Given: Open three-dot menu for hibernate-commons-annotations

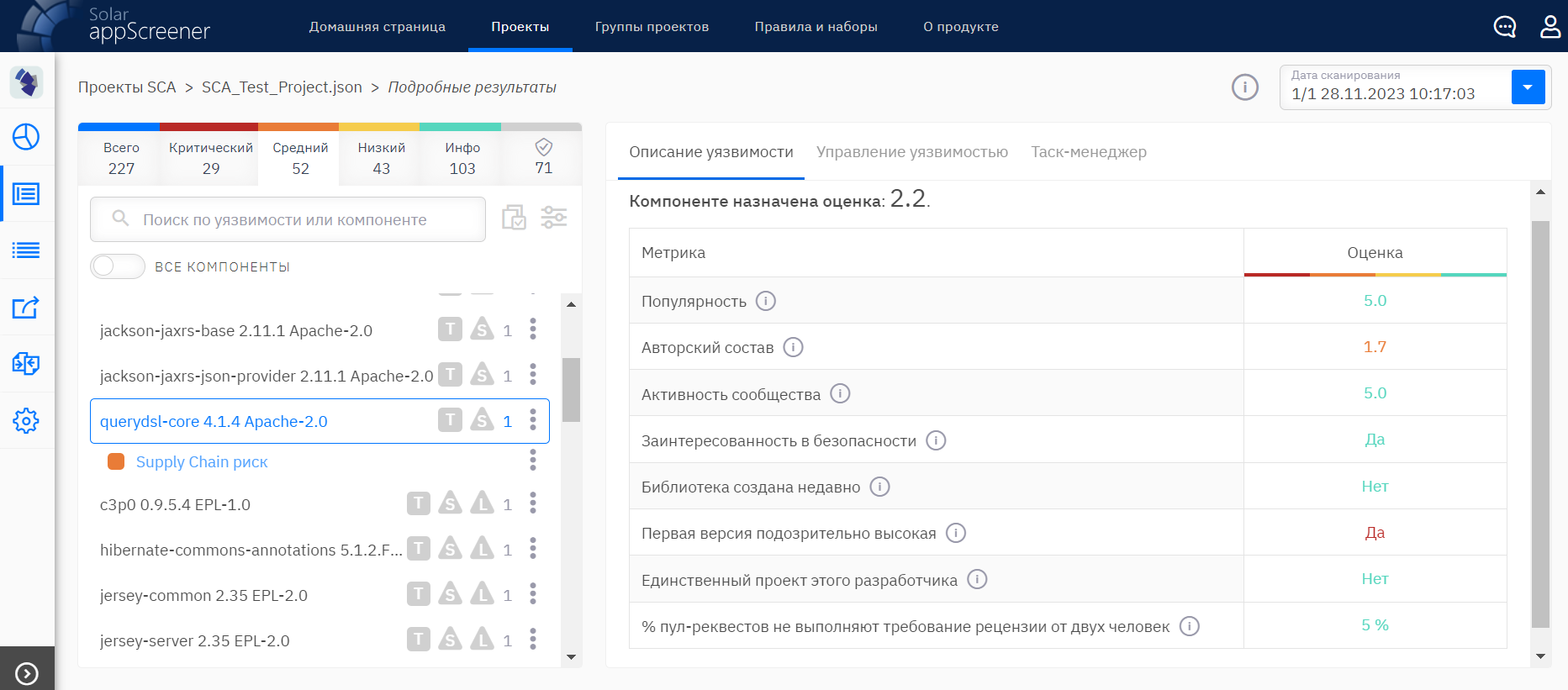Looking at the screenshot, I should click(x=533, y=548).
